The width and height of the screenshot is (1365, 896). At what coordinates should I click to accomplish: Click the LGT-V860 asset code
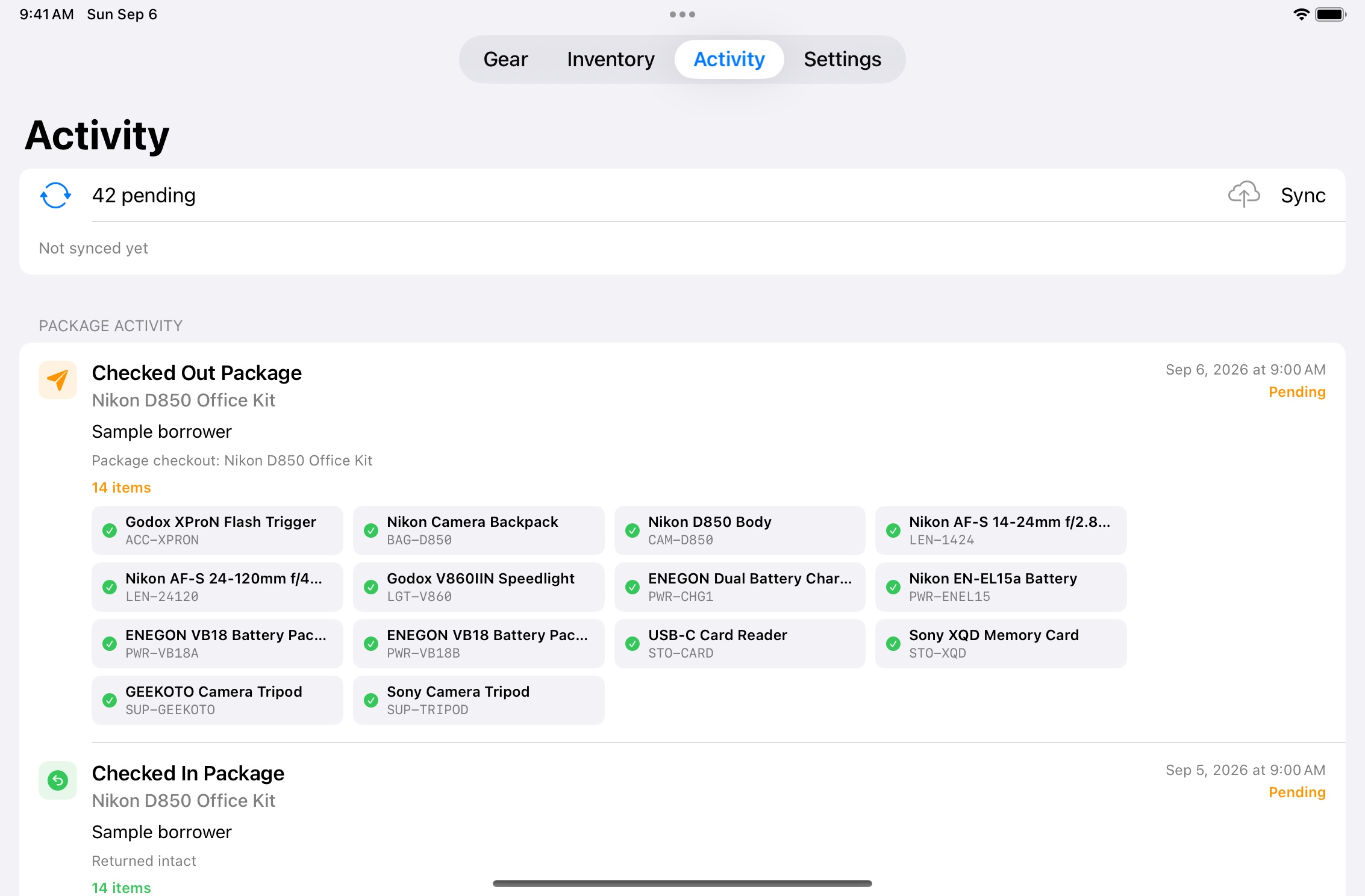[419, 597]
